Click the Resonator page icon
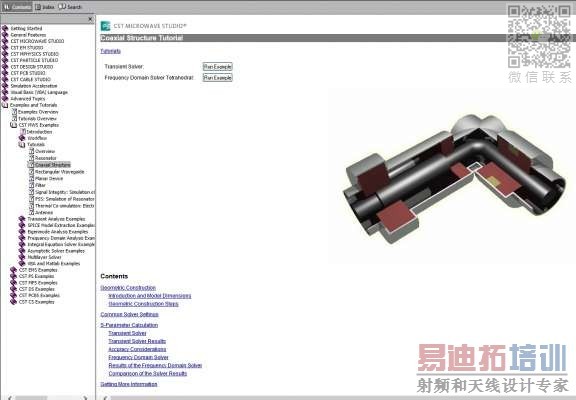The image size is (576, 400). coord(31,158)
